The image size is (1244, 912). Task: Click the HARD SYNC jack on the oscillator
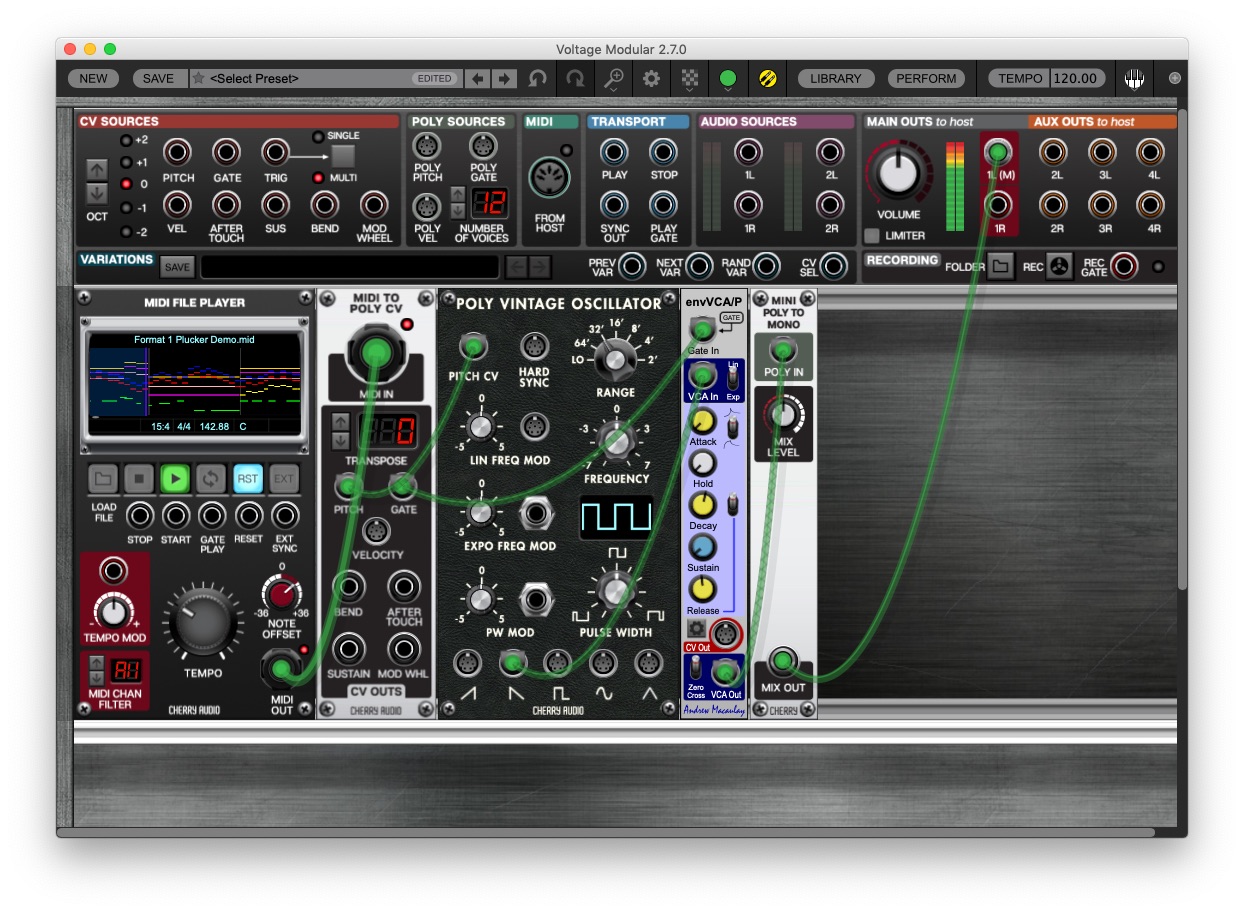[534, 347]
